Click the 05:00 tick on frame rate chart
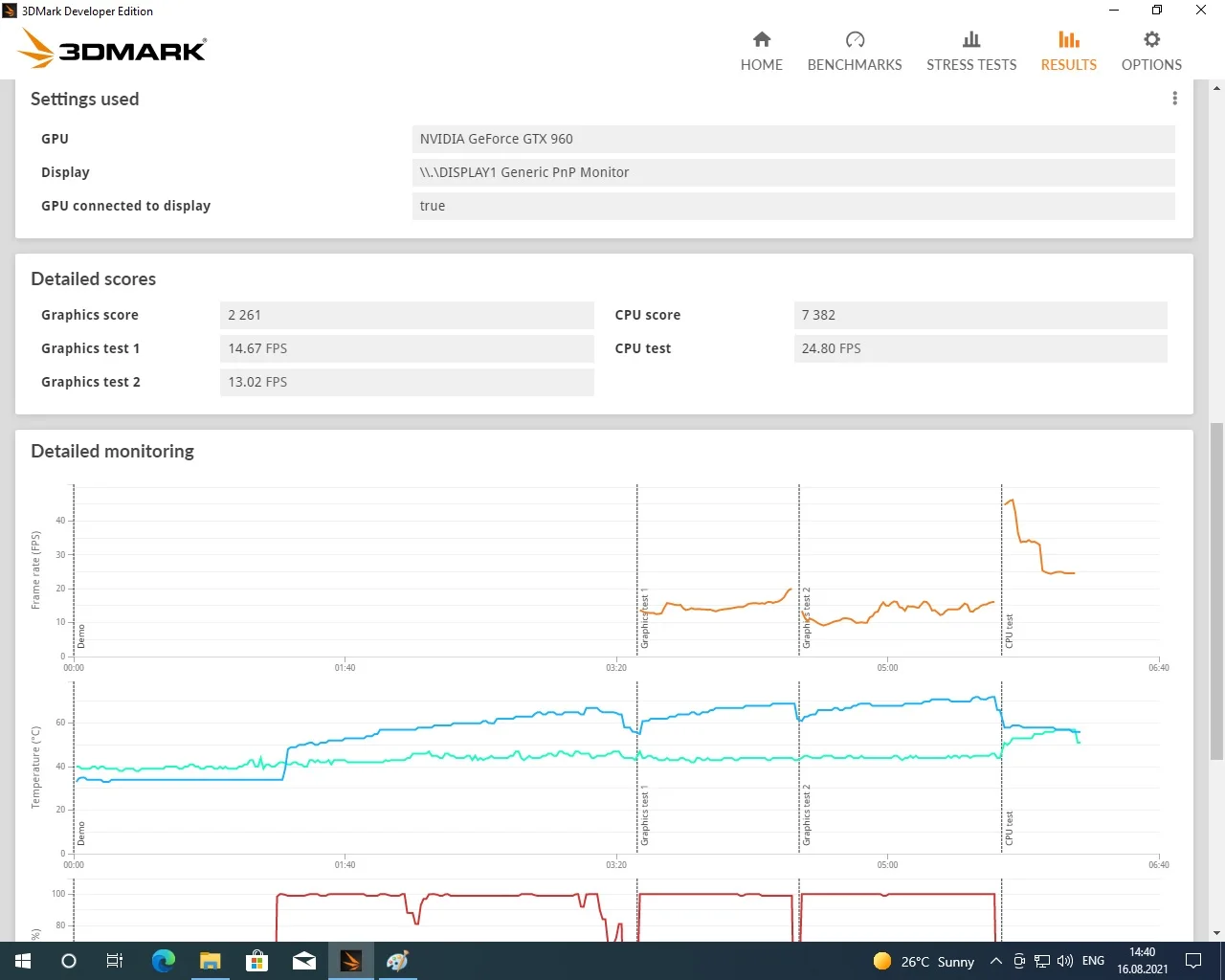1225x980 pixels. pyautogui.click(x=887, y=668)
